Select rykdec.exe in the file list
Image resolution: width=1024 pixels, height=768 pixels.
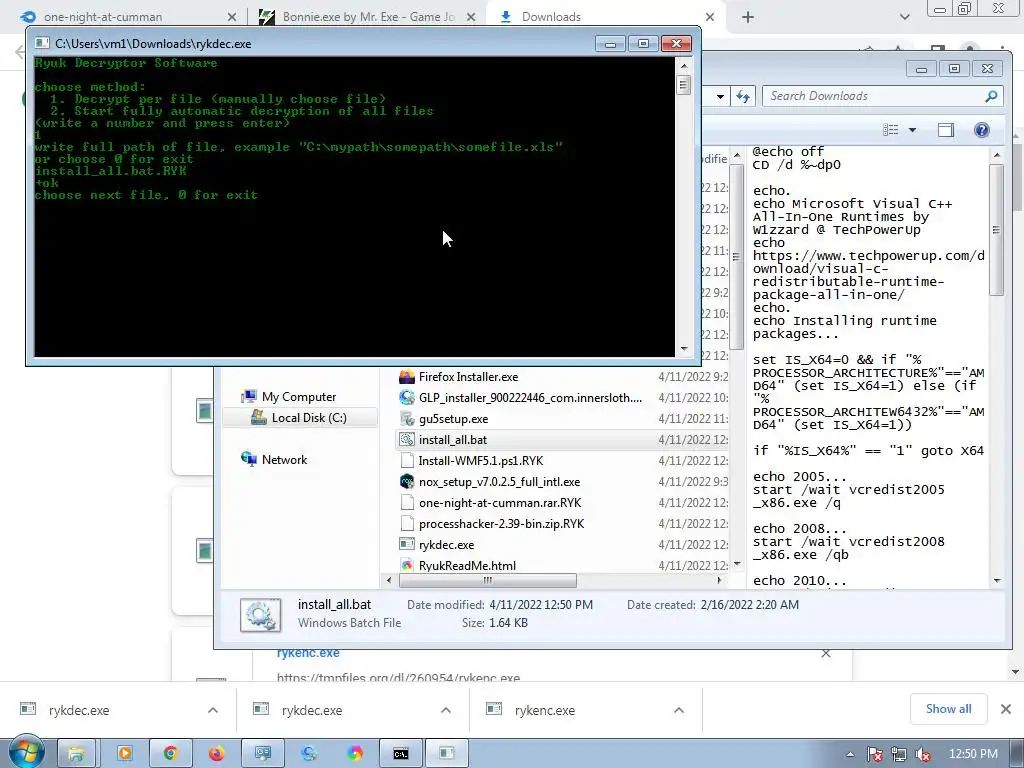[447, 544]
